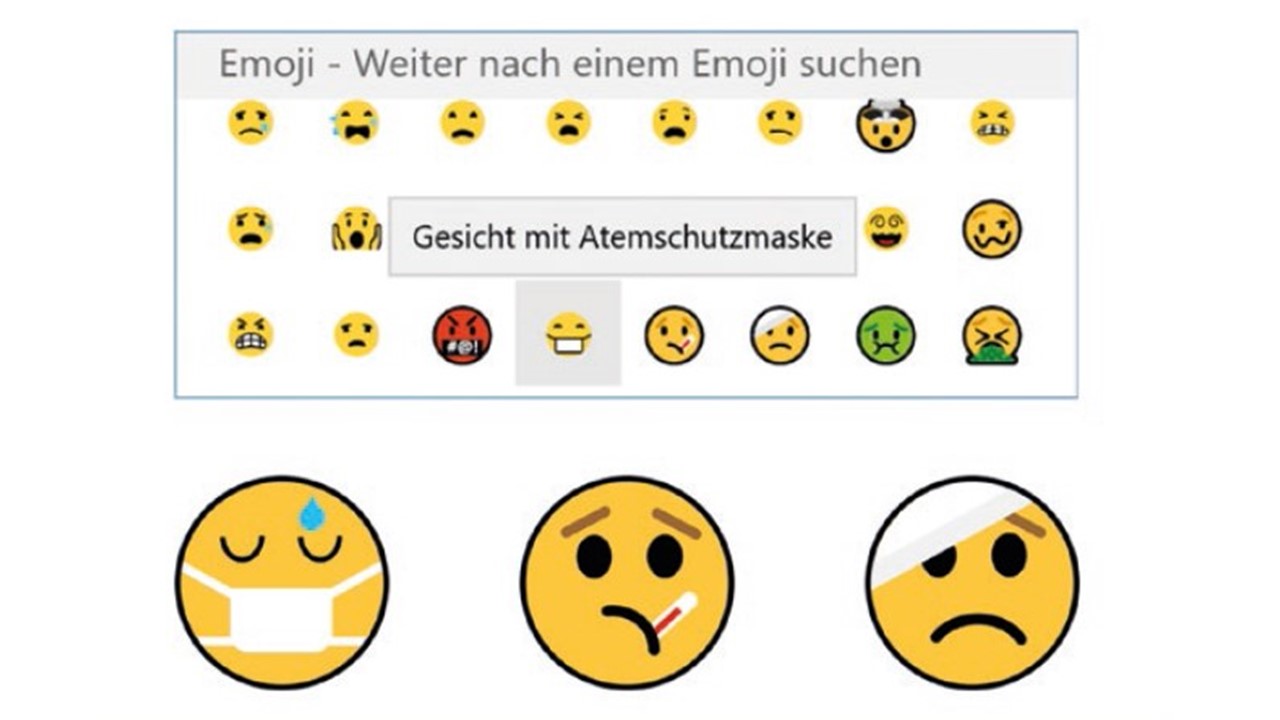The width and height of the screenshot is (1280, 720).
Task: Click the Emoji search header bar
Action: [x=626, y=65]
